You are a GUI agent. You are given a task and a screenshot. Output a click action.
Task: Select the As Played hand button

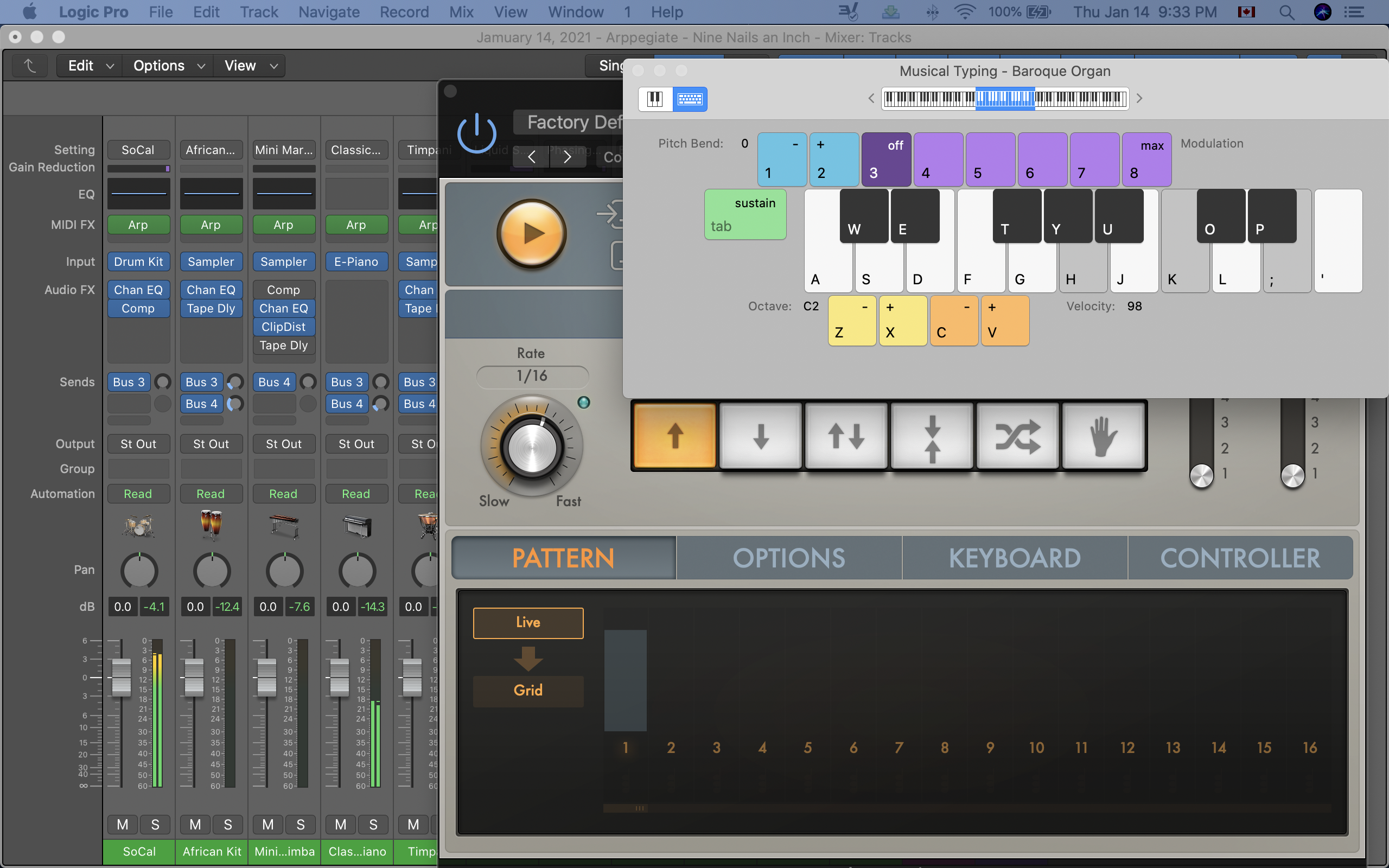coord(1103,435)
